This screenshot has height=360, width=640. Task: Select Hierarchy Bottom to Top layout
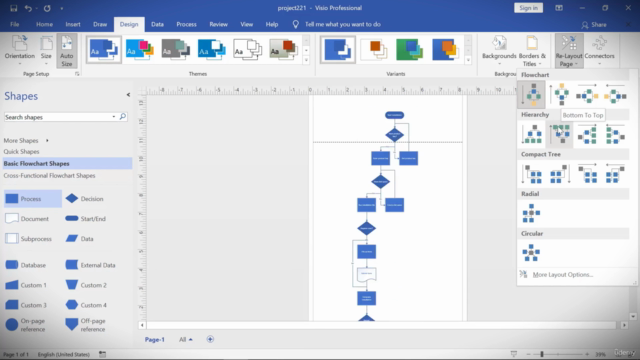(x=560, y=134)
